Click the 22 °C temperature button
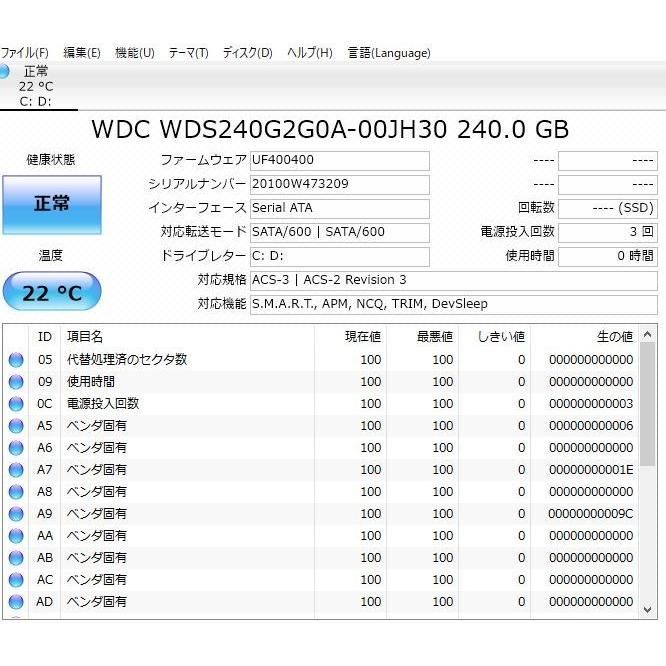666x666 pixels. [52, 292]
